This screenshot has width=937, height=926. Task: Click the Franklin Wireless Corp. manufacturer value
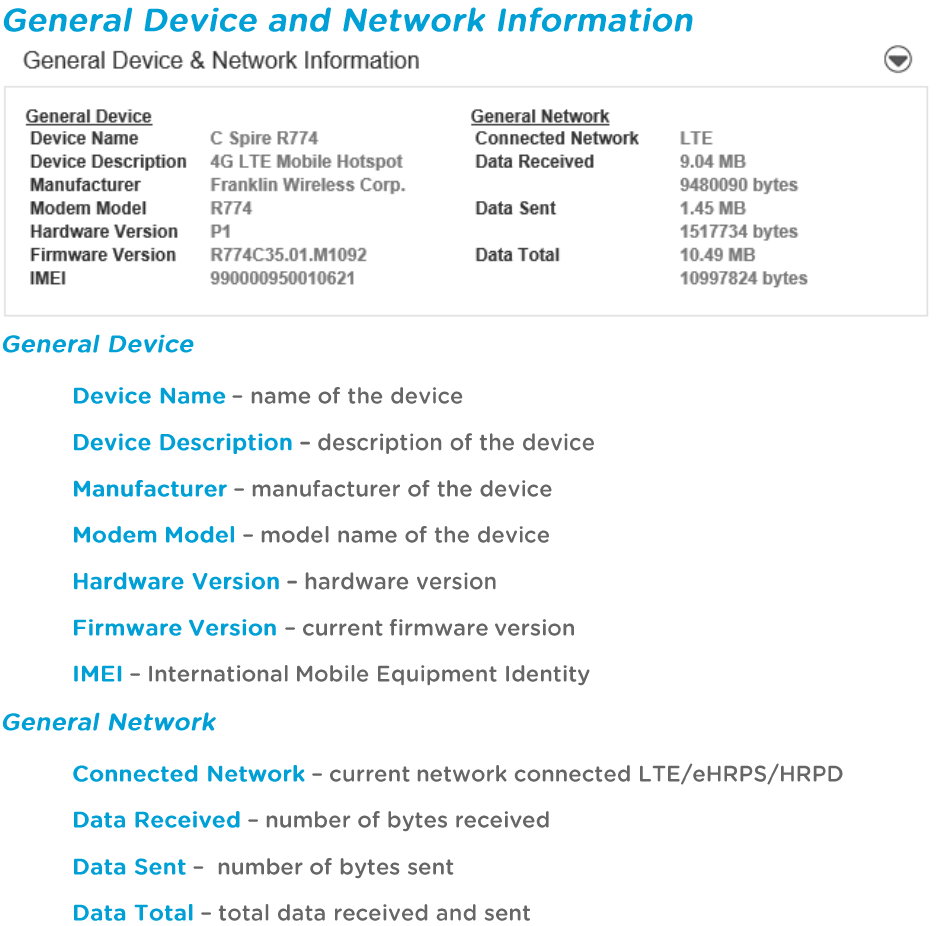(x=307, y=185)
